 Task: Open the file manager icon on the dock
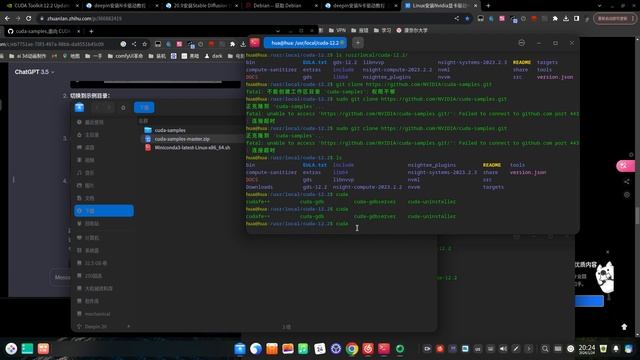pyautogui.click(x=240, y=349)
